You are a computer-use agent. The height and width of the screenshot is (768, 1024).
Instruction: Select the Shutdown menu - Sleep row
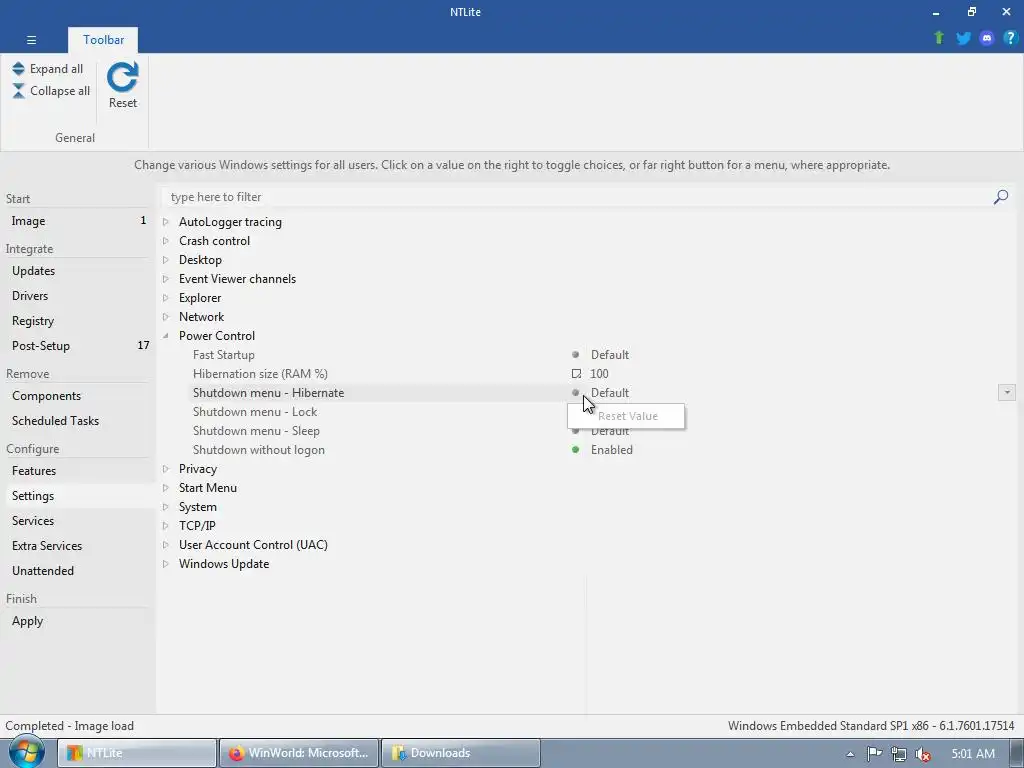[256, 430]
